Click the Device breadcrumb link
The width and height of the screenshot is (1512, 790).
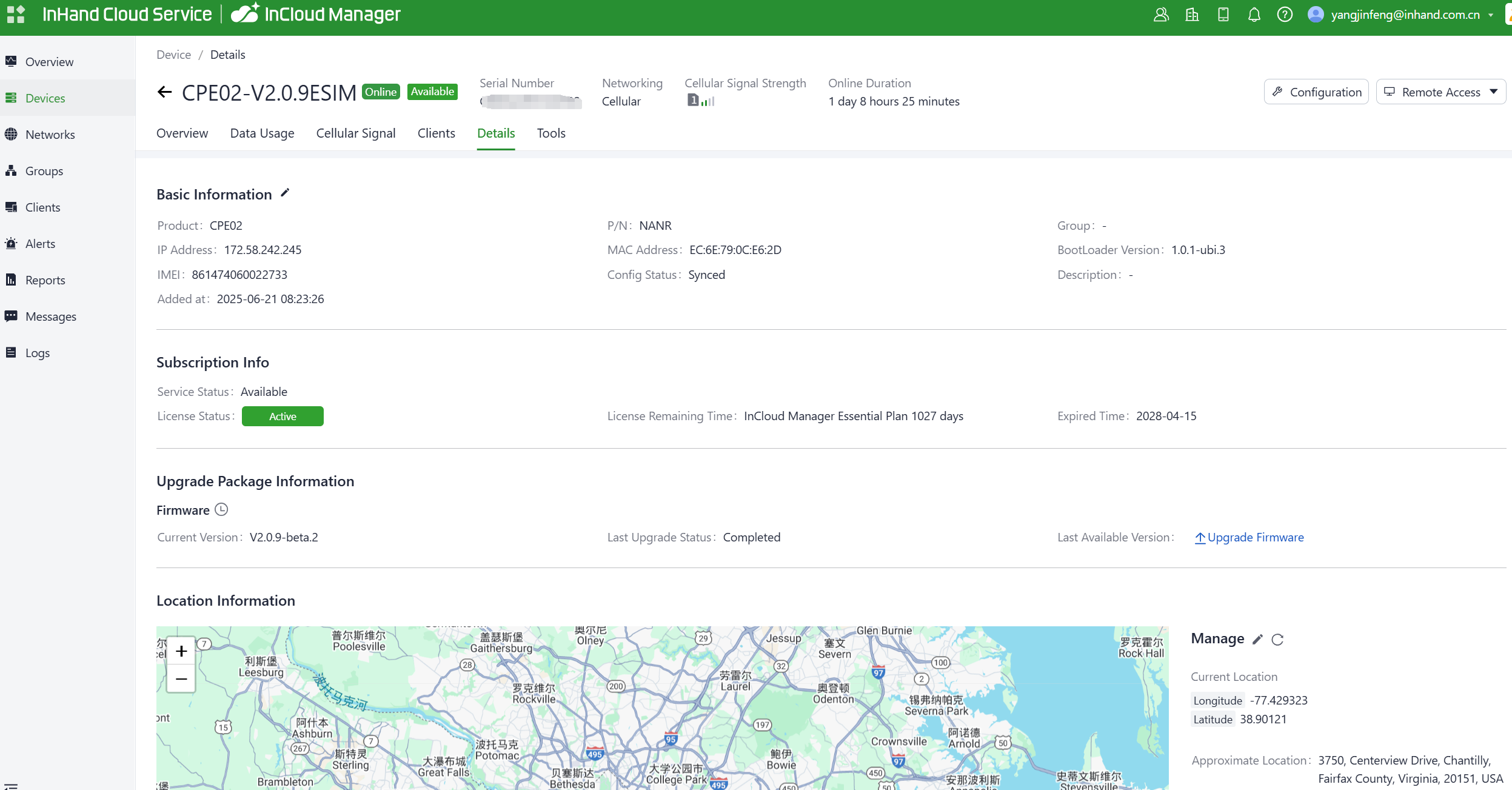point(173,55)
